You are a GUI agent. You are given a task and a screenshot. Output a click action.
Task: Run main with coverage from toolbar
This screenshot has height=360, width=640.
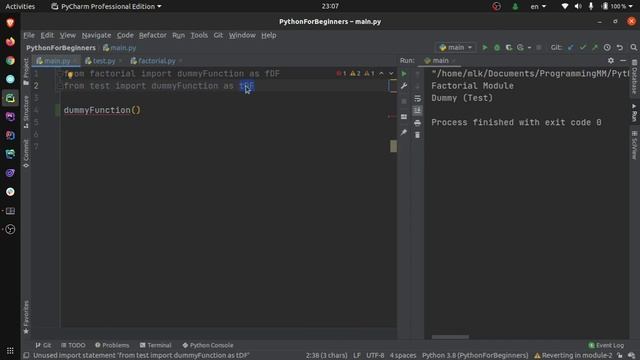click(x=509, y=48)
